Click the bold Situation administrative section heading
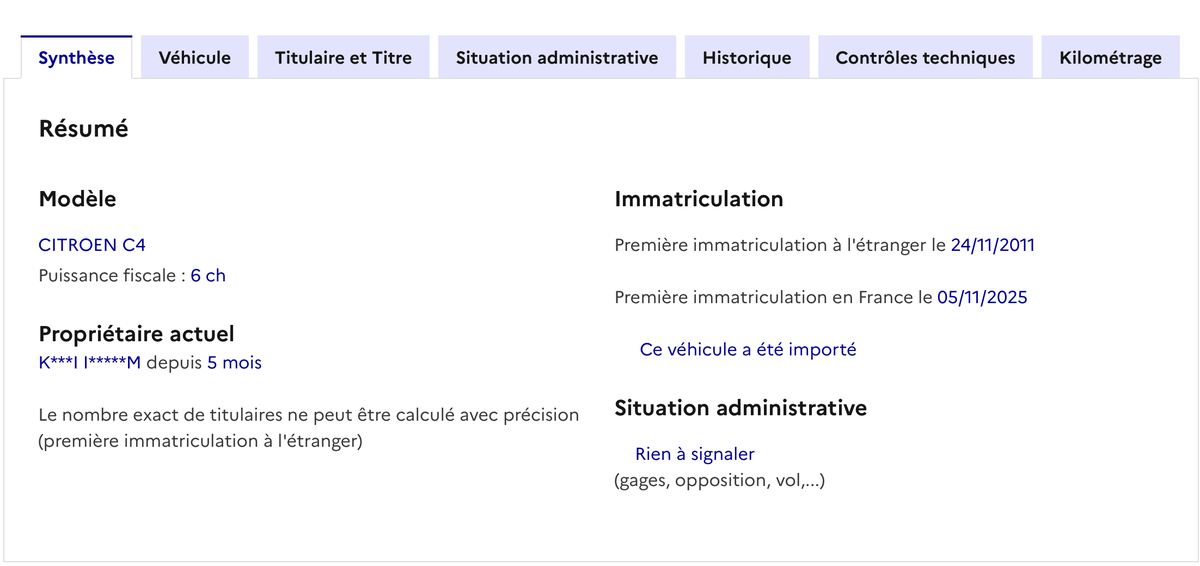The width and height of the screenshot is (1200, 566). [740, 408]
